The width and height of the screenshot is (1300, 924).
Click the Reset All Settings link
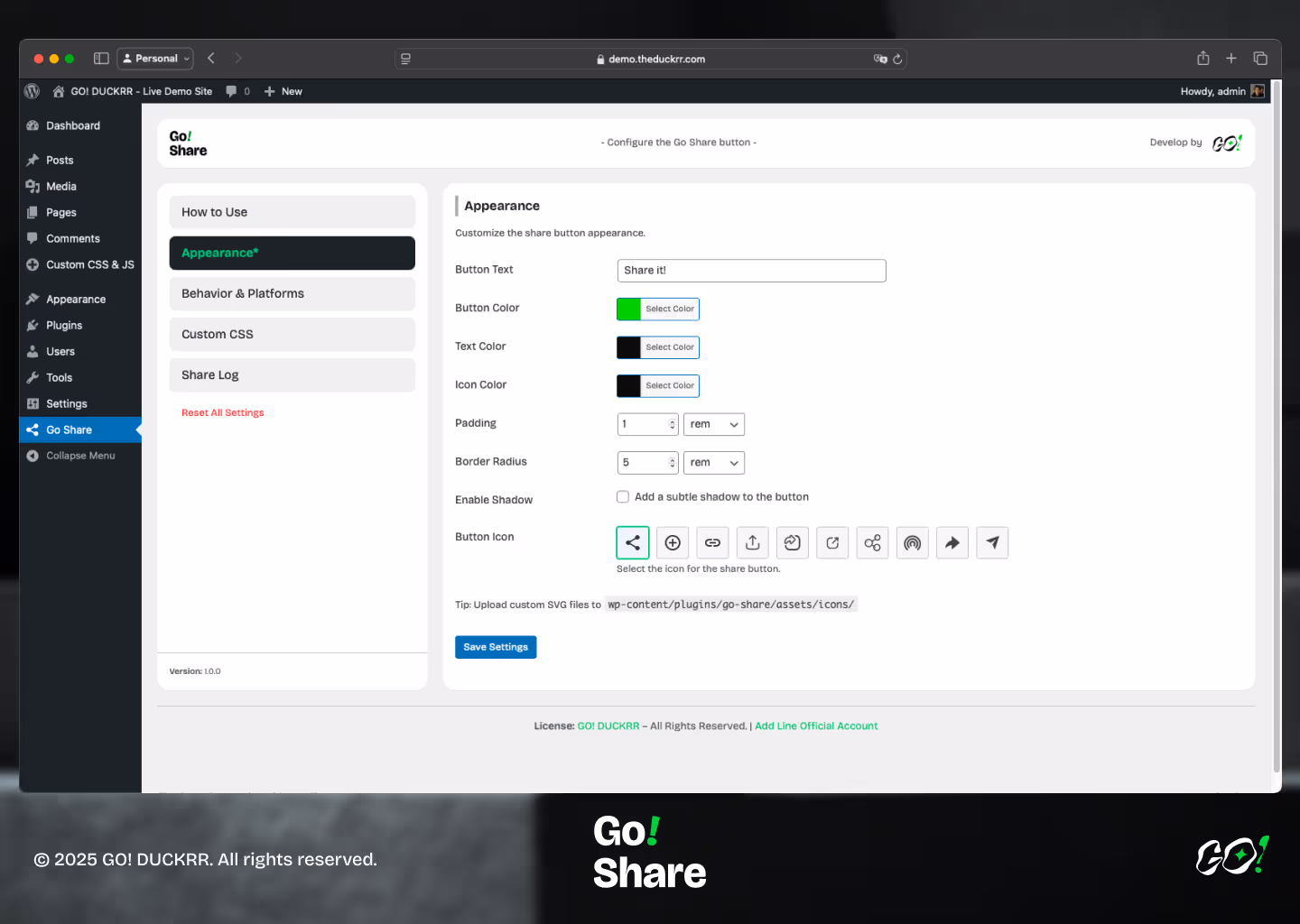(x=223, y=413)
